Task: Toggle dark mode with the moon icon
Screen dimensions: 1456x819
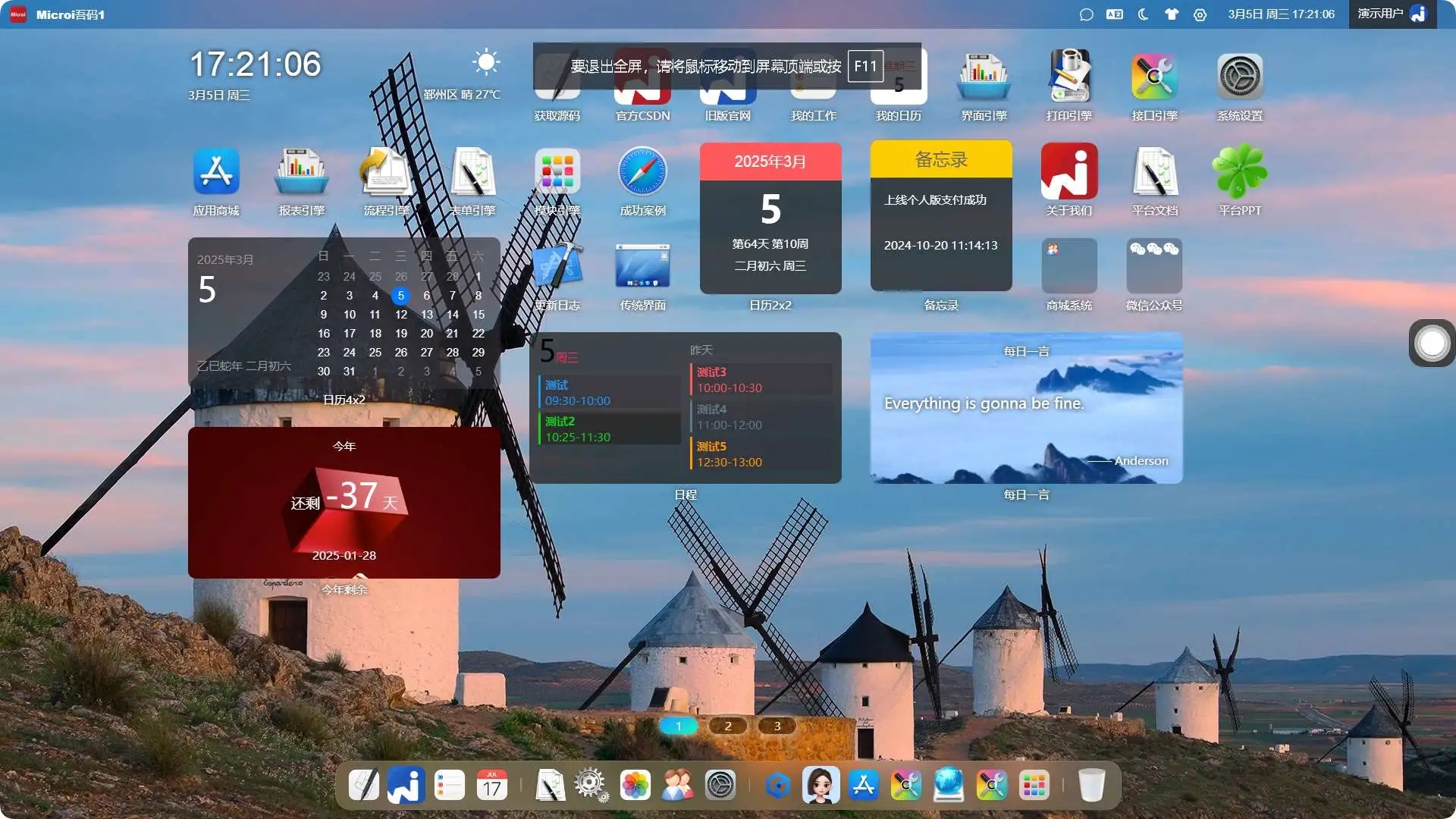Action: coord(1143,14)
